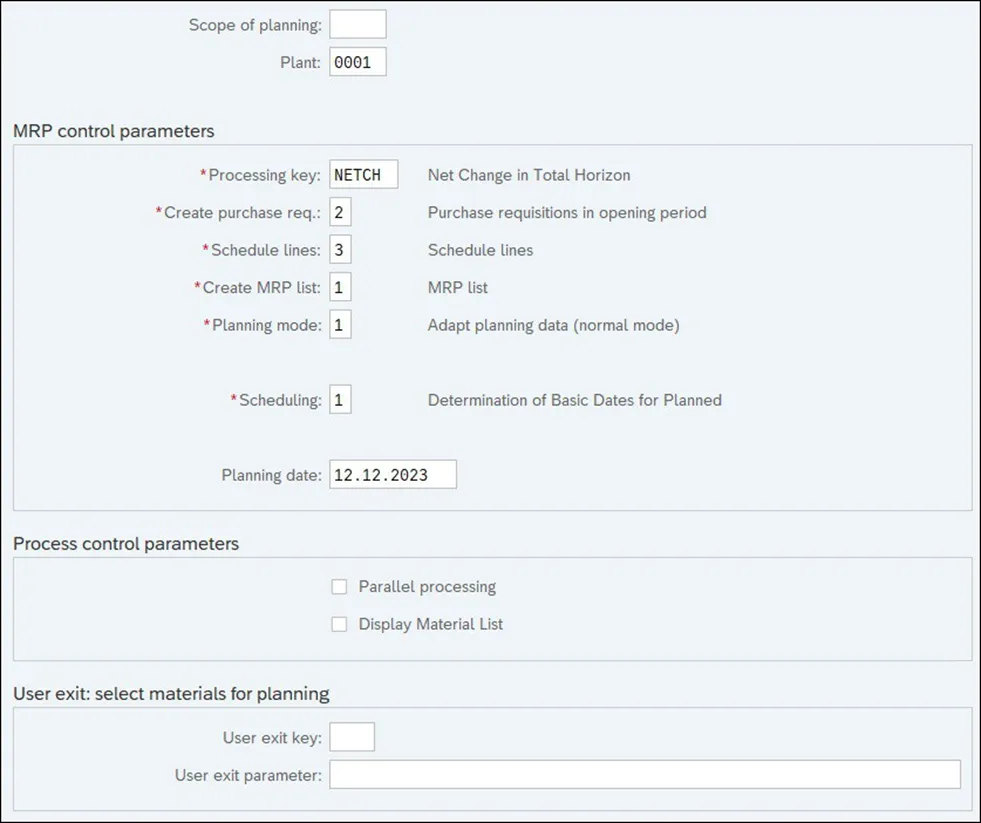The width and height of the screenshot is (981, 823).
Task: Click the Planning mode input field
Action: [340, 325]
